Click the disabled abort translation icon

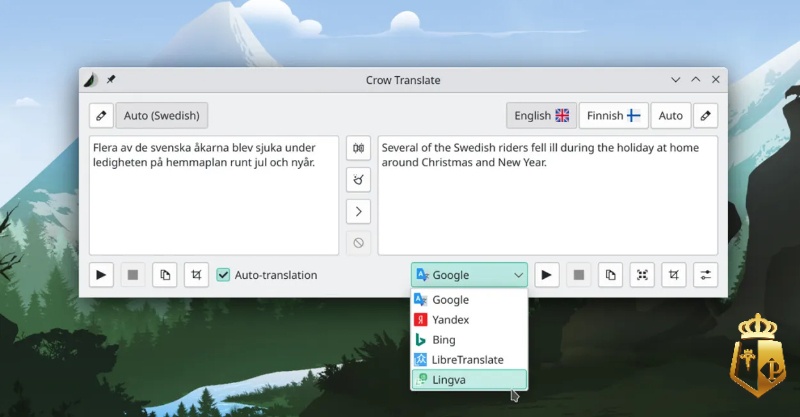pos(358,243)
